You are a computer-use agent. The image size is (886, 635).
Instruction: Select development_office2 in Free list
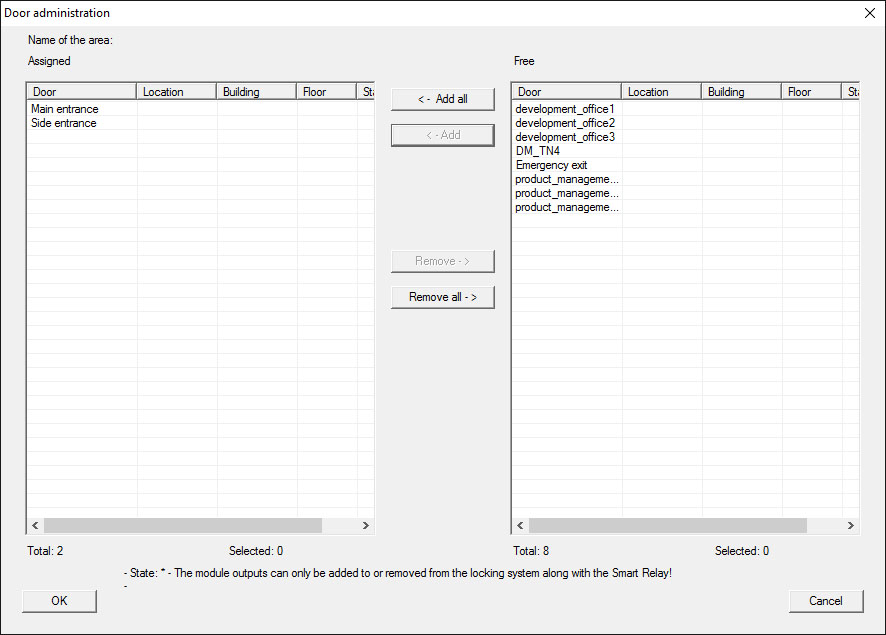click(565, 123)
